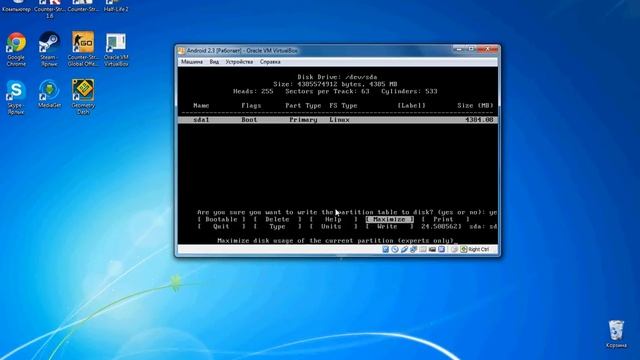Click the 'Name' column header
Screen dimensions: 640x360
click(x=201, y=105)
